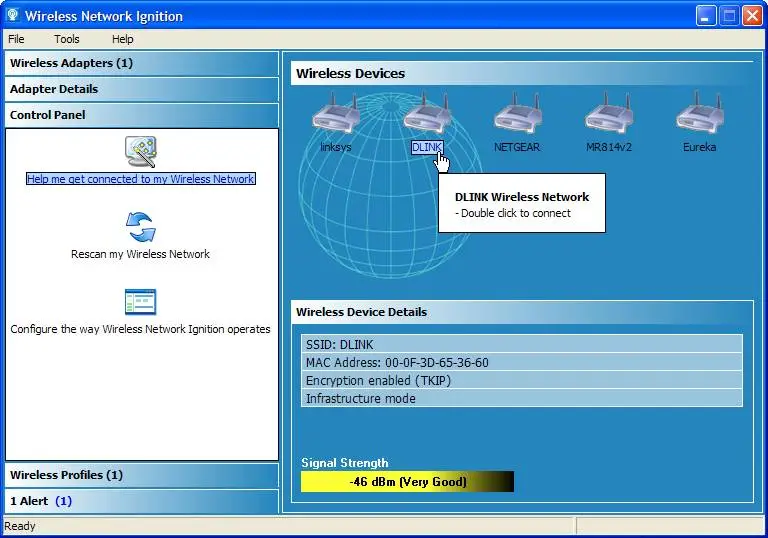Click the 'Wireless Device Details' header

522,312
